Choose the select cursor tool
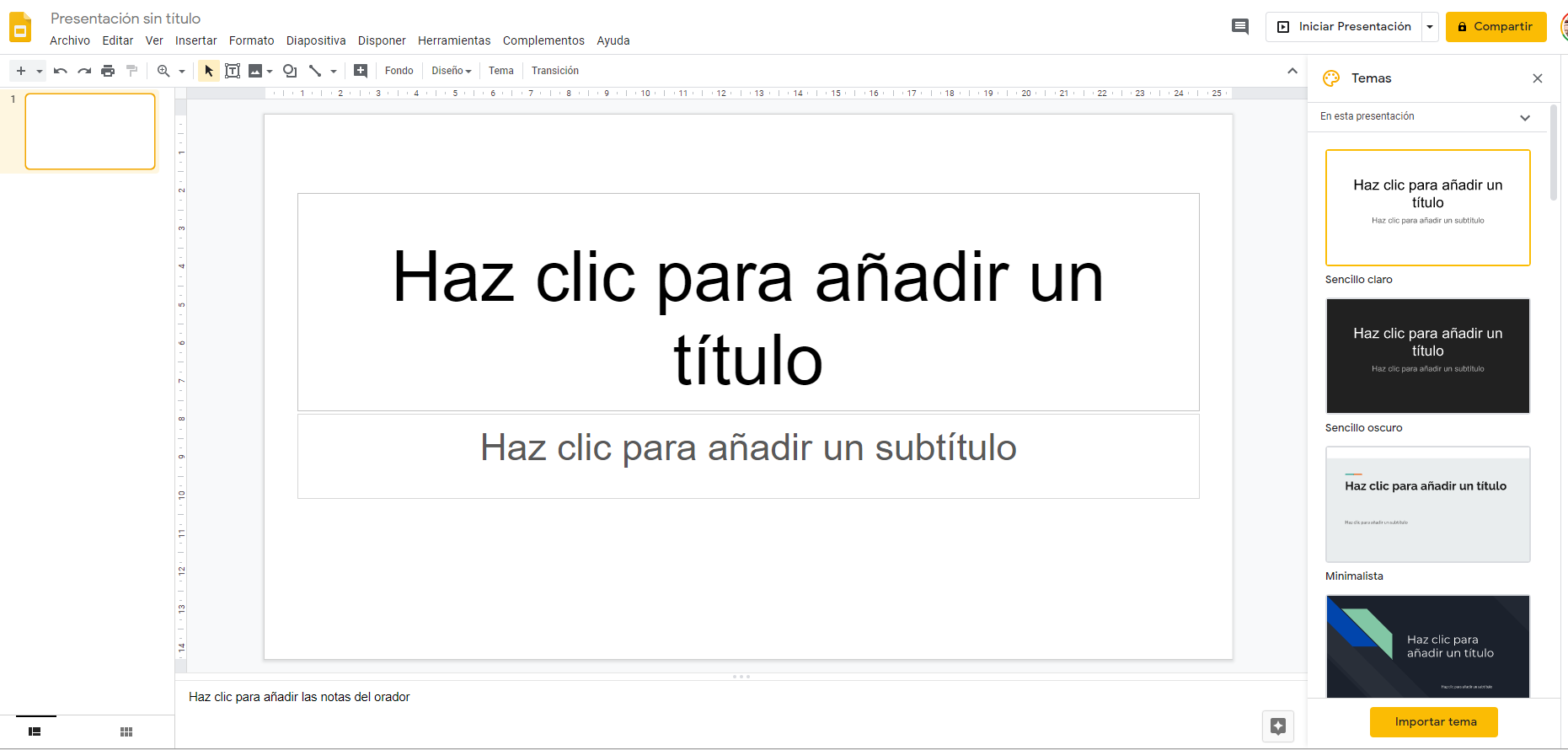Image resolution: width=1568 pixels, height=750 pixels. pyautogui.click(x=209, y=71)
